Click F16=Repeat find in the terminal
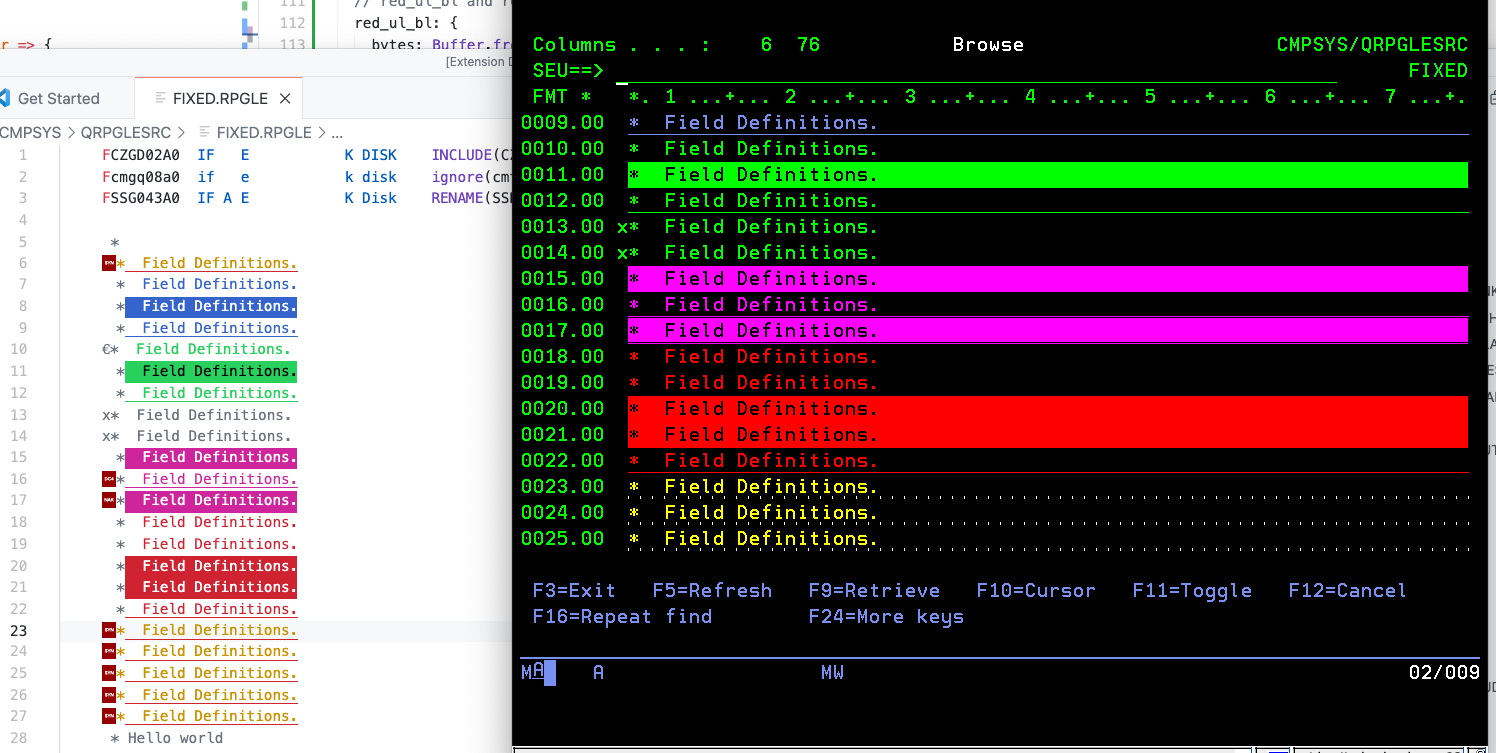Screen dimensions: 1496x753 pyautogui.click(x=622, y=617)
